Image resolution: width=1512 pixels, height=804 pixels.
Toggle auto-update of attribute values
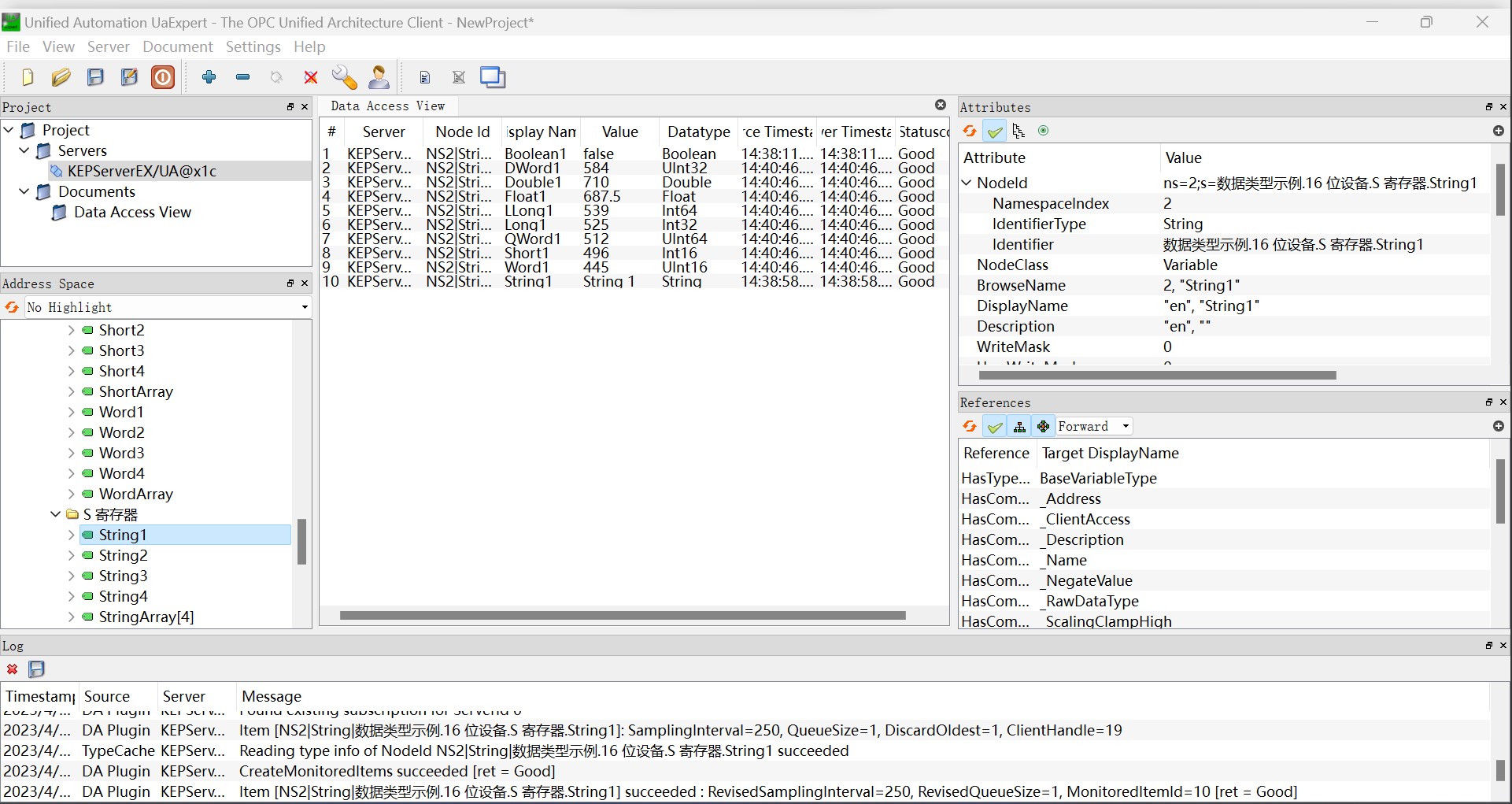(995, 131)
